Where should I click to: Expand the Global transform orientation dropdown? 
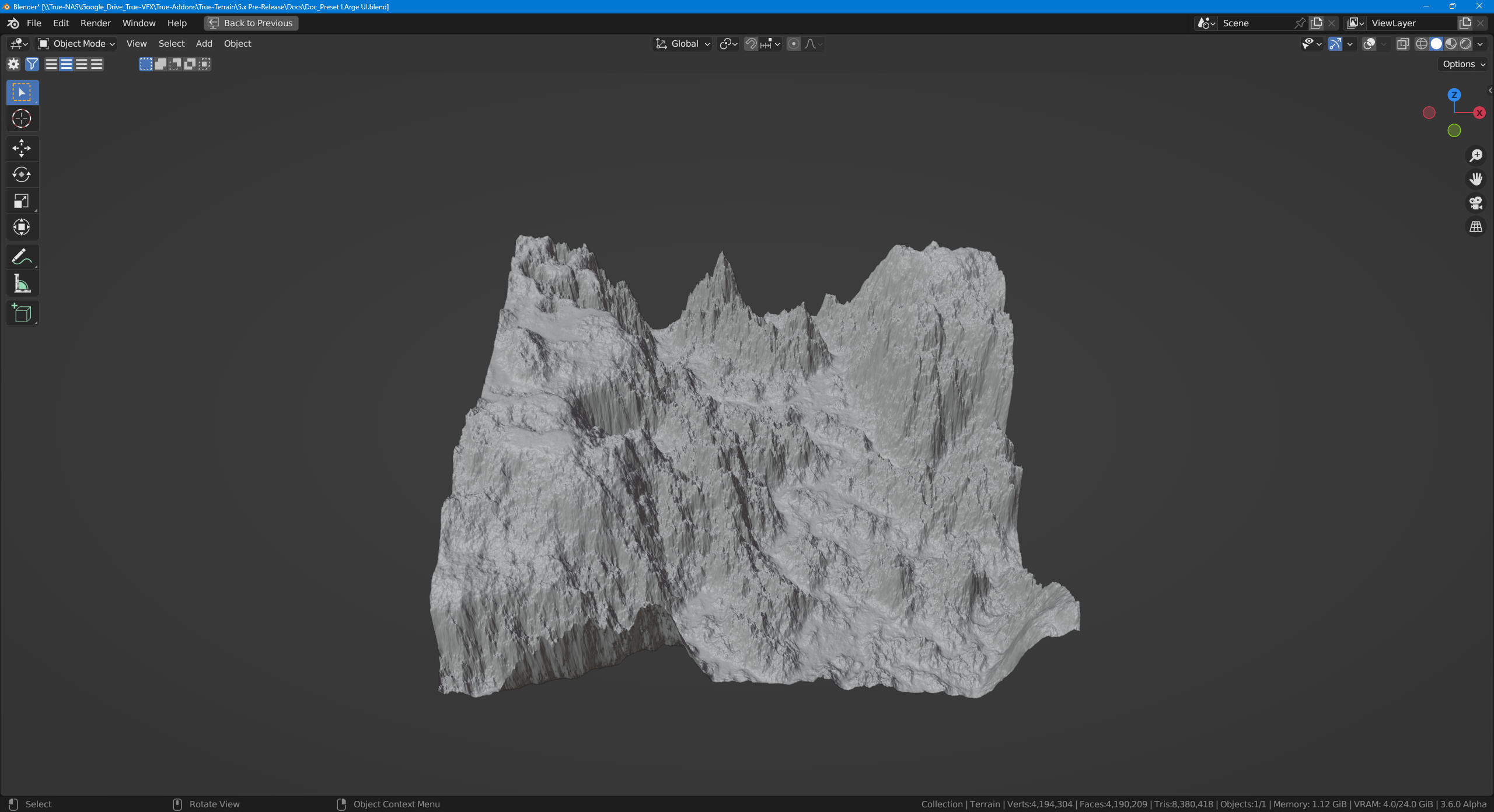click(x=683, y=44)
